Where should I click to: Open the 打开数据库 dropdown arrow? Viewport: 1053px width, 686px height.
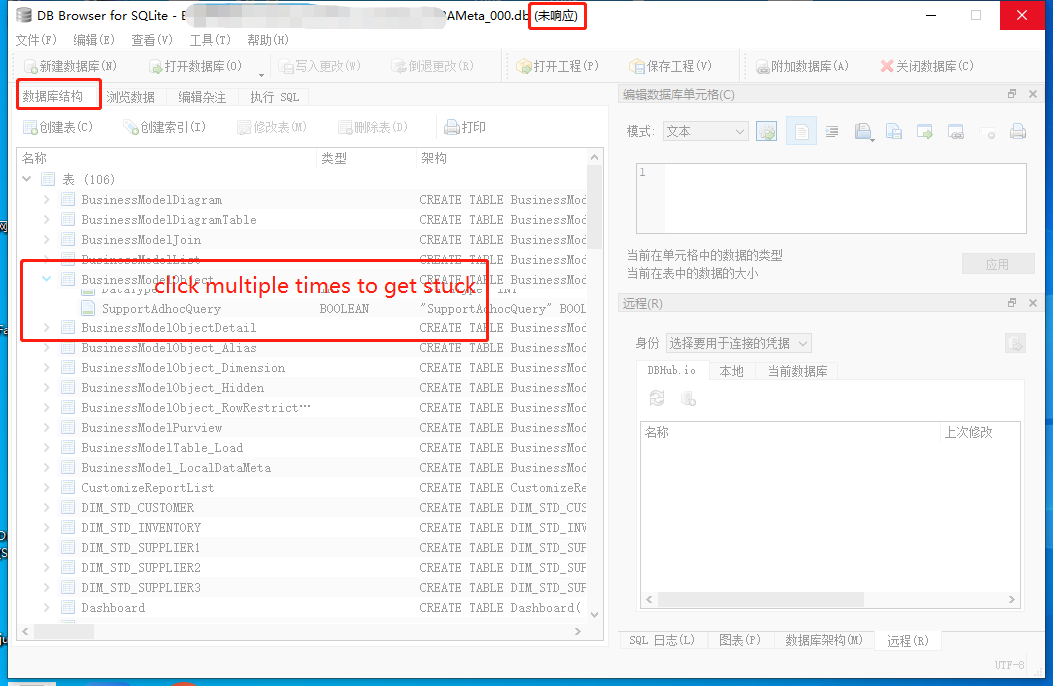pos(261,74)
